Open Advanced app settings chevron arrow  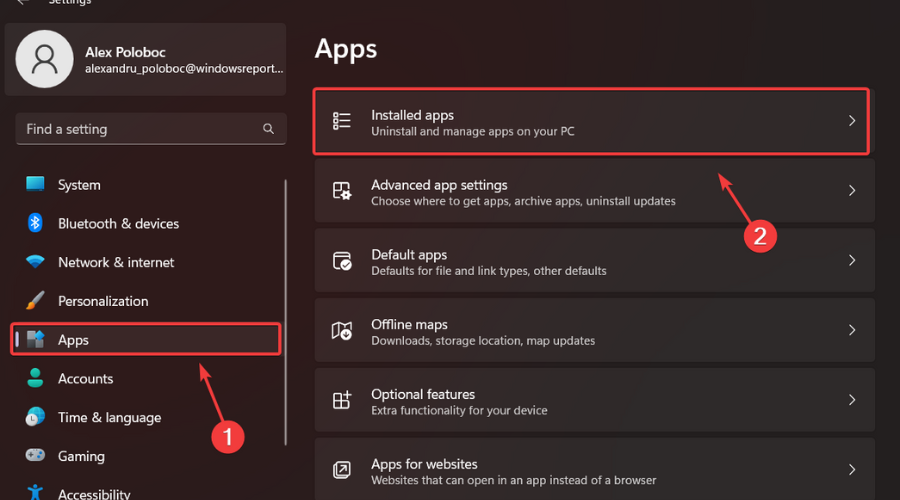click(x=852, y=191)
